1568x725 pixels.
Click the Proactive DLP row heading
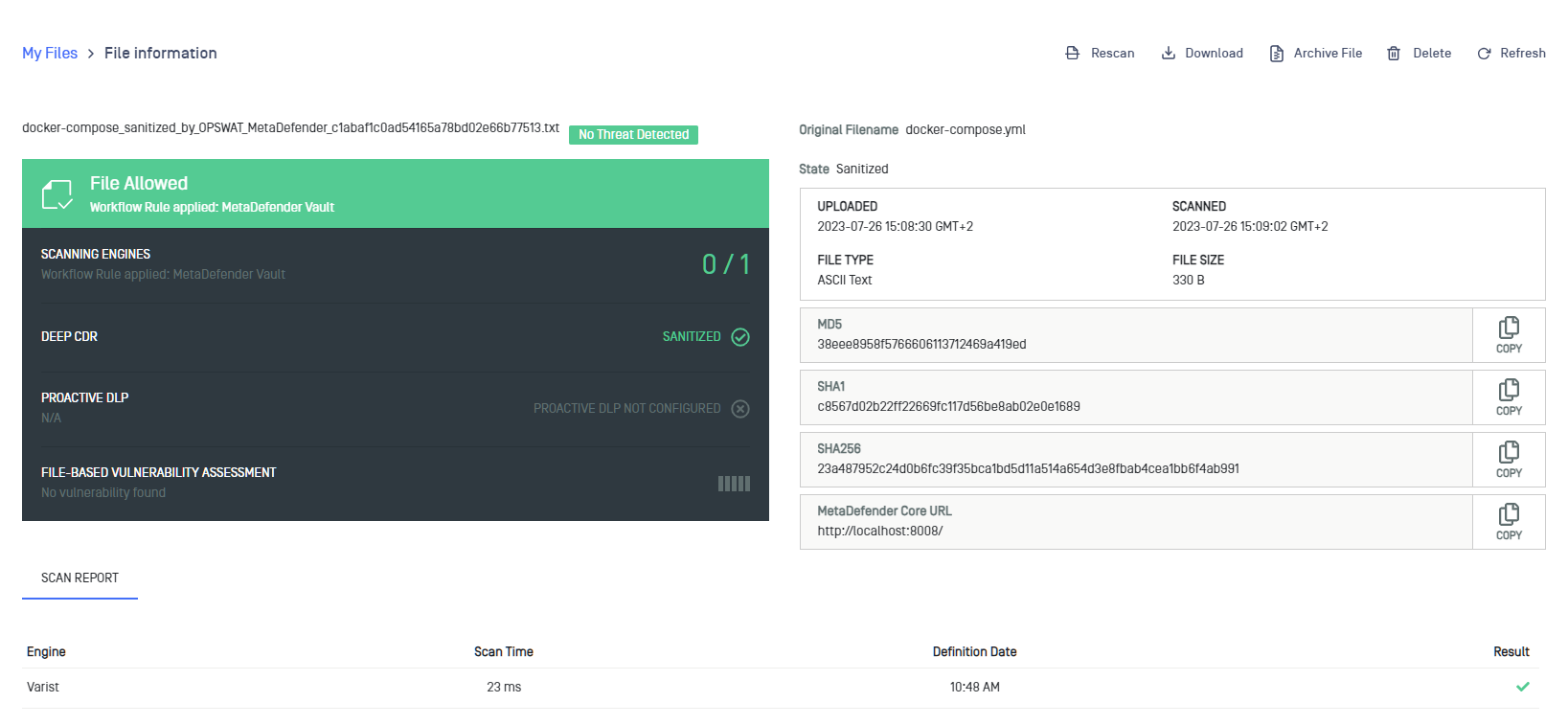84,397
